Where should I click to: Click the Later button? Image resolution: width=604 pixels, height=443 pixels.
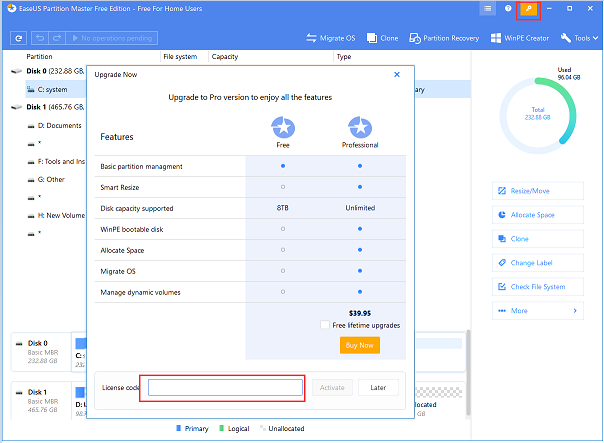click(x=378, y=388)
